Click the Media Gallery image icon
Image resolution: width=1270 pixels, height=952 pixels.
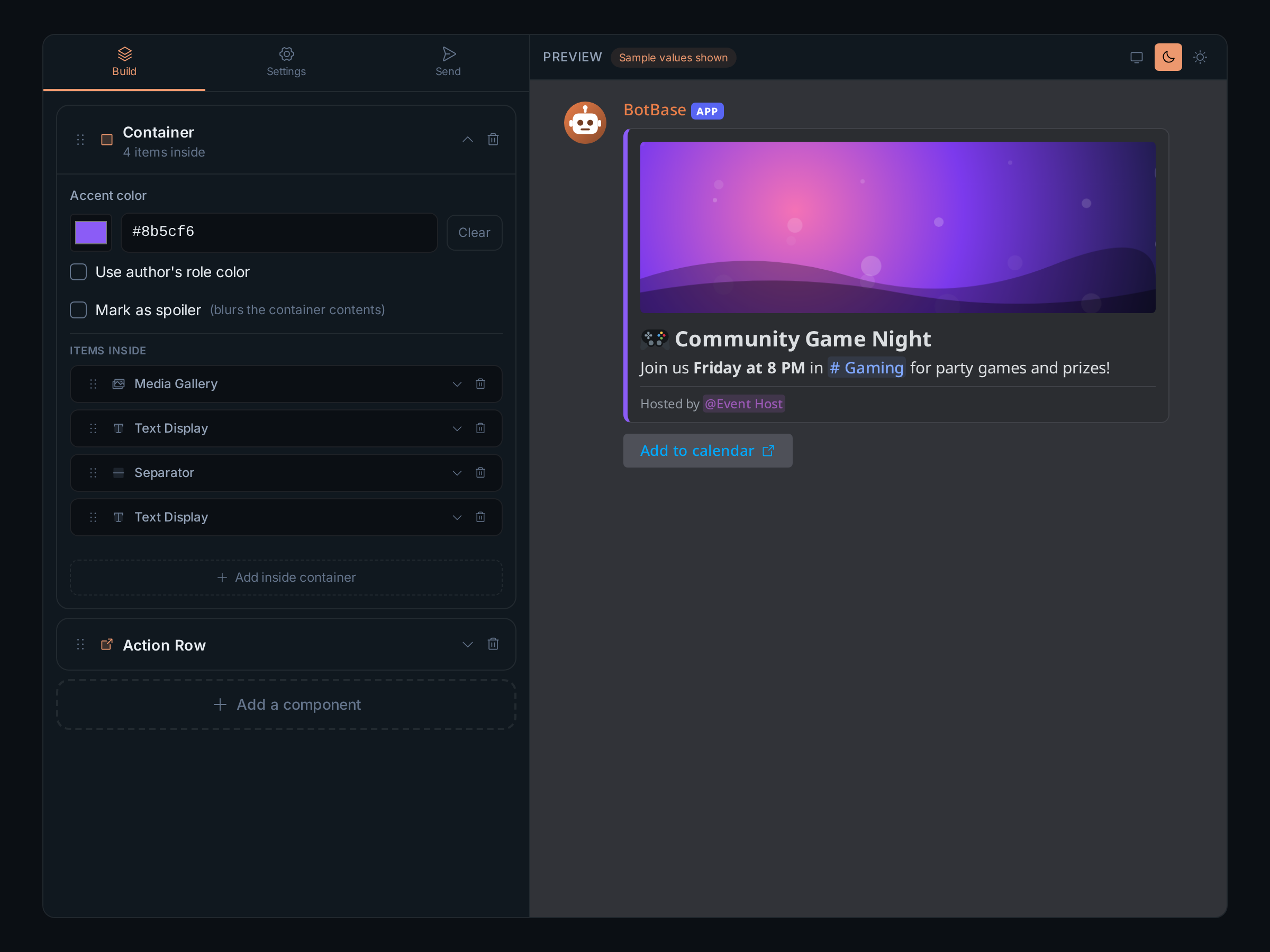(x=119, y=384)
